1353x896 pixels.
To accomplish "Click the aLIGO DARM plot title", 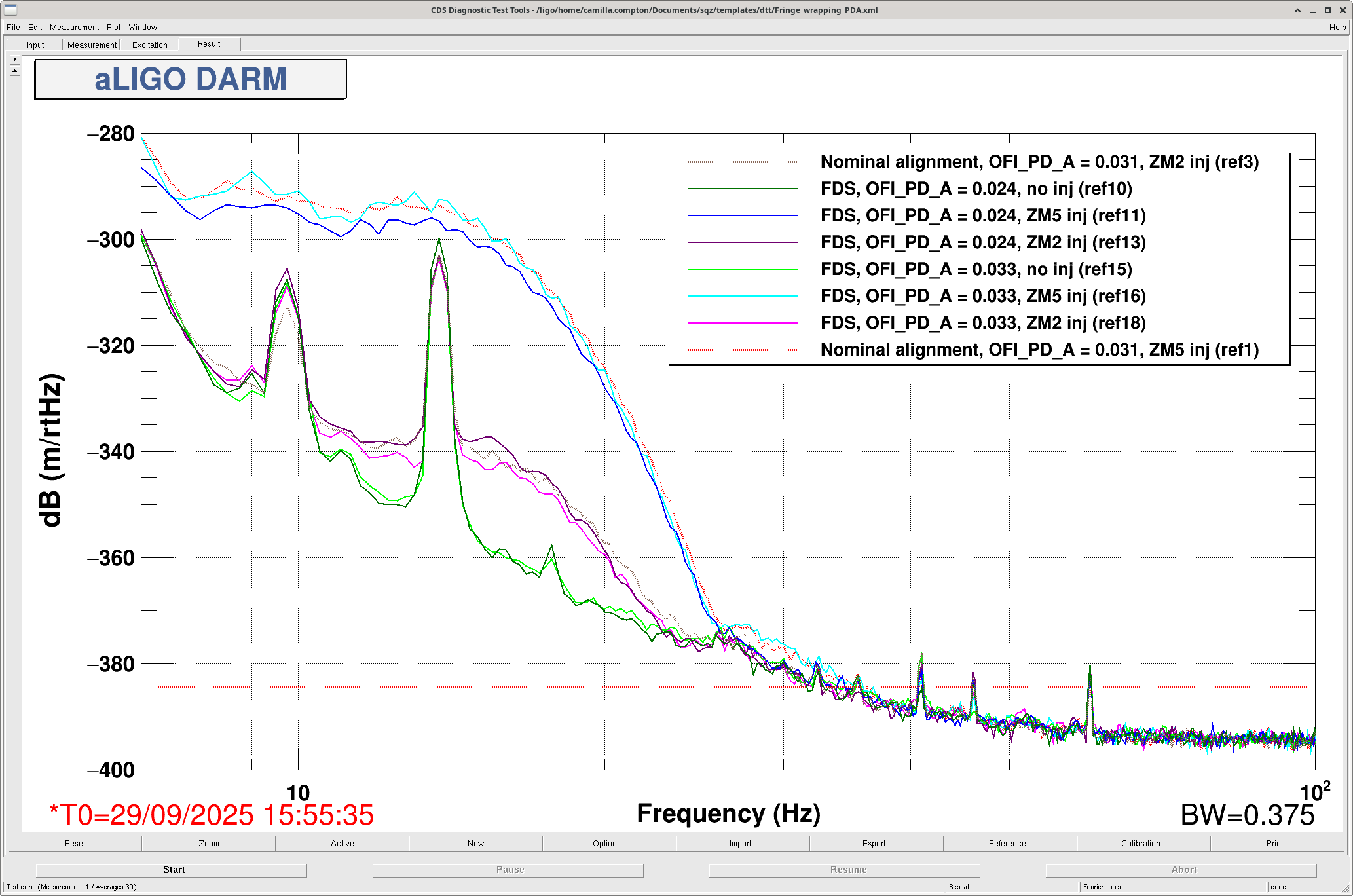I will click(191, 79).
